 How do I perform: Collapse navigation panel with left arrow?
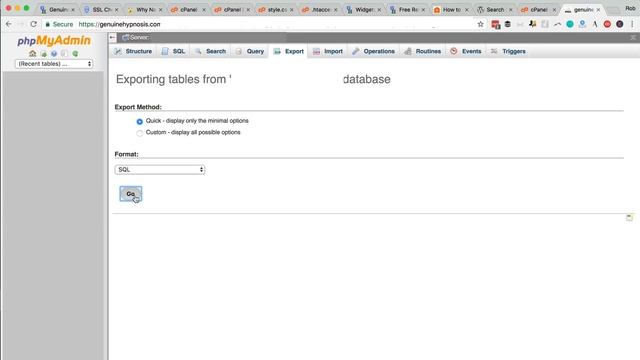point(112,37)
